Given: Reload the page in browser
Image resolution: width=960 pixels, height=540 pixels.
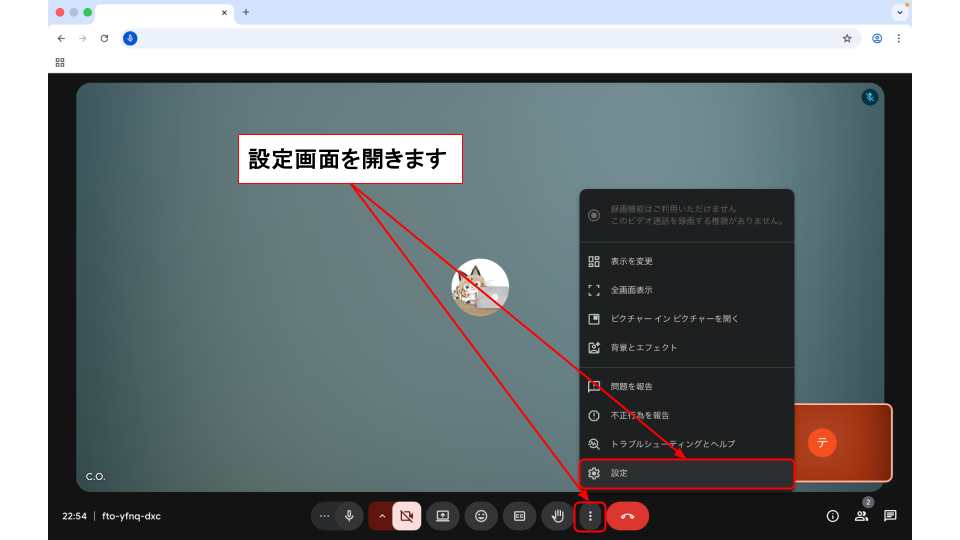Looking at the screenshot, I should pos(104,38).
